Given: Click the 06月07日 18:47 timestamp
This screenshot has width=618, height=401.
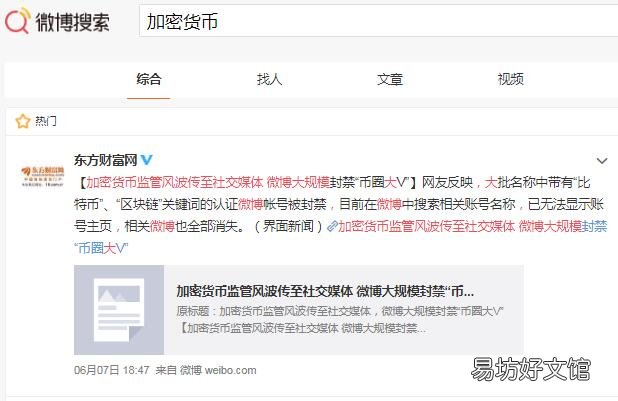Looking at the screenshot, I should coord(112,370).
